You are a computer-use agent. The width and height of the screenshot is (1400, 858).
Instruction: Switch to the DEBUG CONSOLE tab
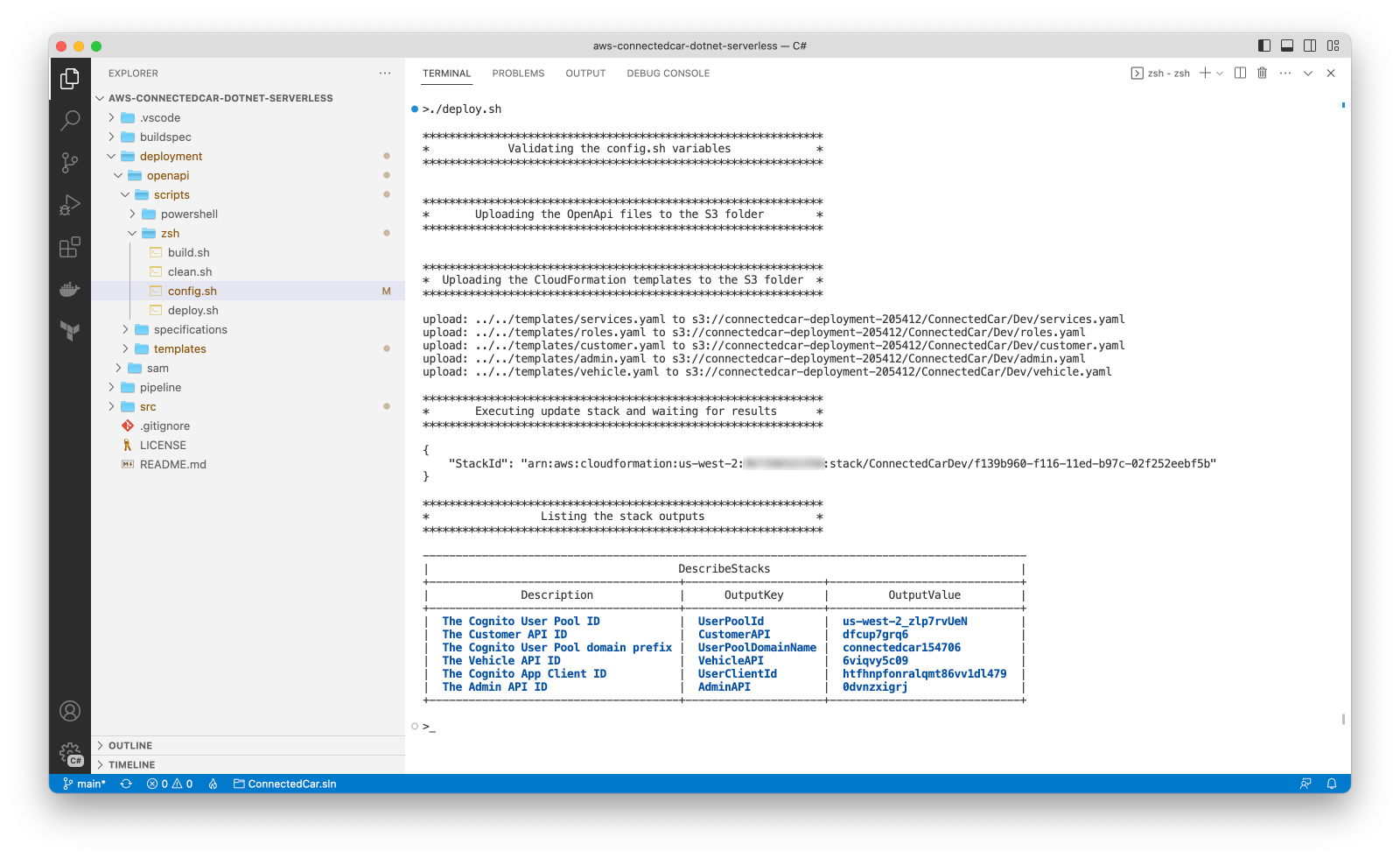click(x=668, y=74)
